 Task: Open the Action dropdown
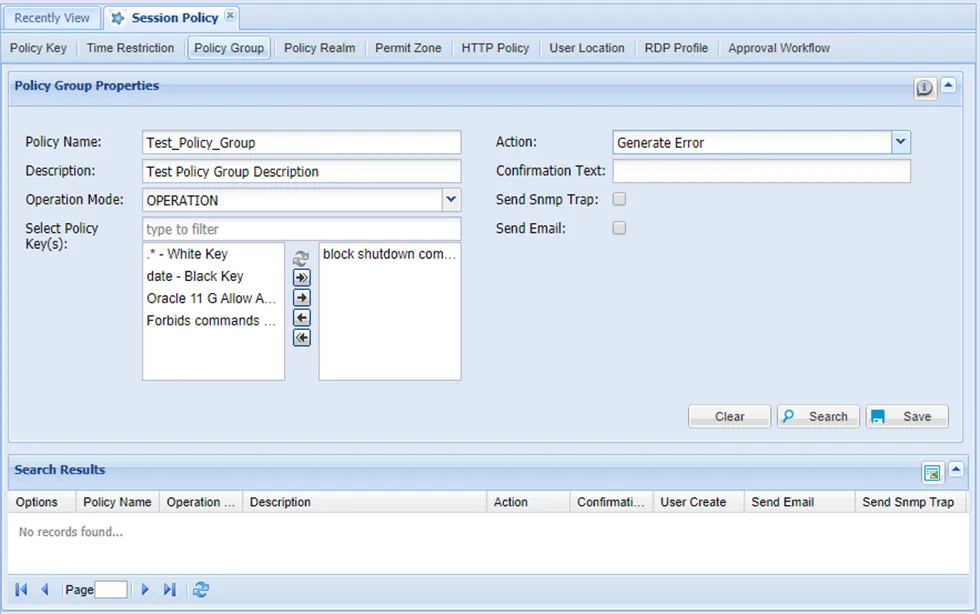[901, 143]
